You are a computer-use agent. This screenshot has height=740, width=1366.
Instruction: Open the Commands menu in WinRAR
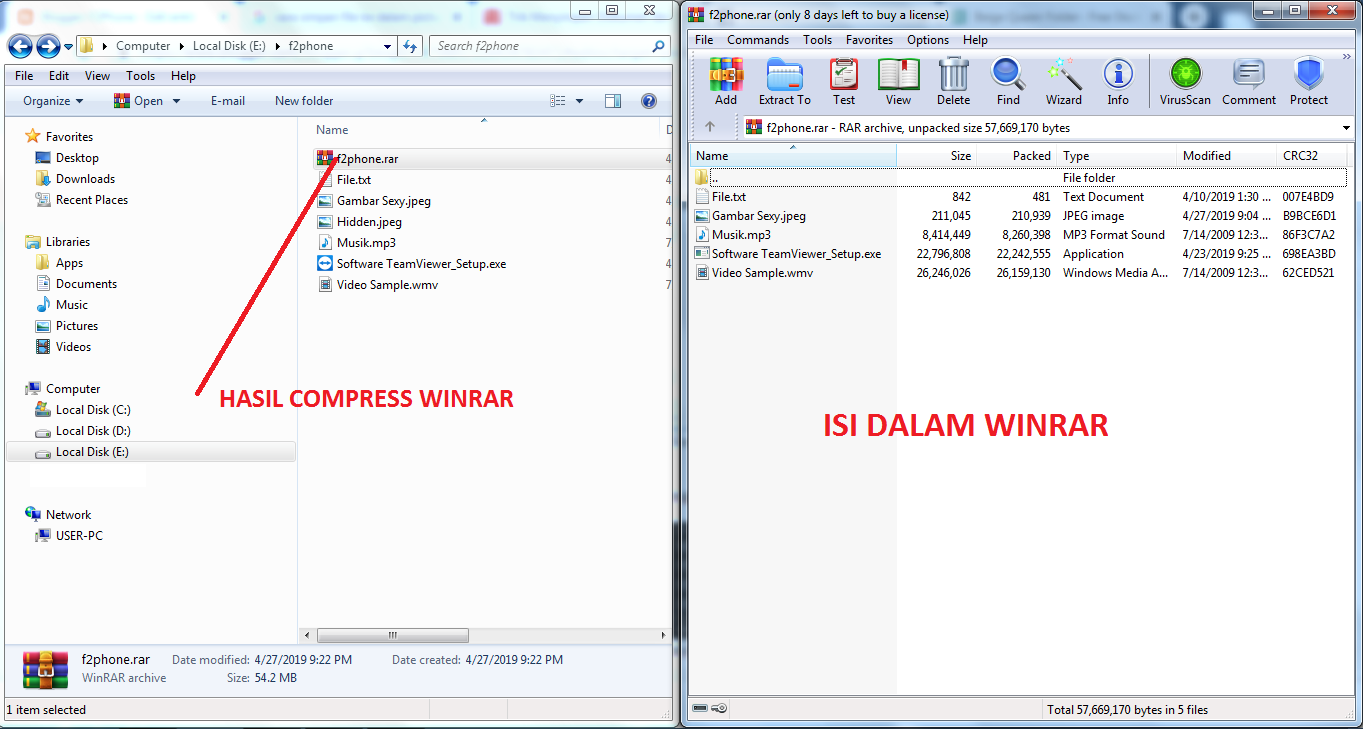(x=758, y=40)
